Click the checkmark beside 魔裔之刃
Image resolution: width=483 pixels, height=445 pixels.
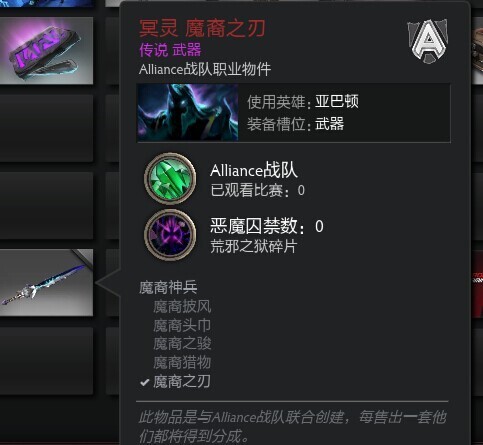pos(145,382)
